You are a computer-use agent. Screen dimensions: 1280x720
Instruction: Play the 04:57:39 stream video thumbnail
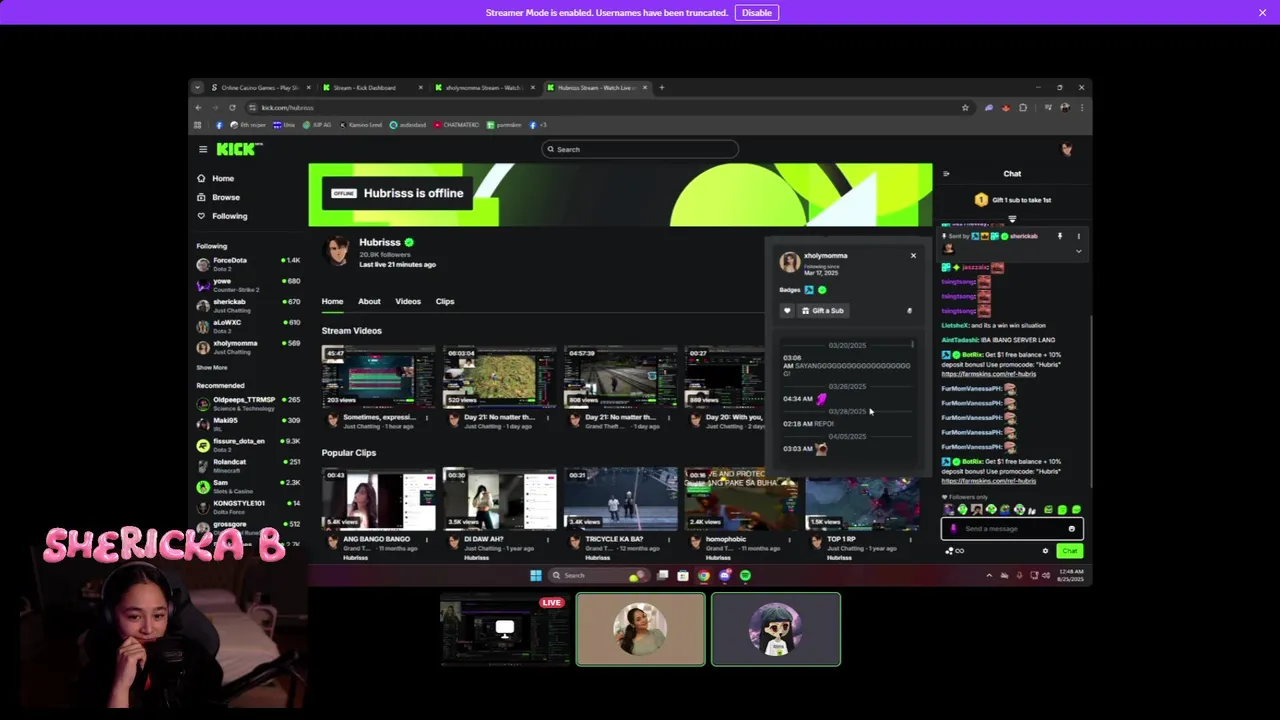pos(620,377)
